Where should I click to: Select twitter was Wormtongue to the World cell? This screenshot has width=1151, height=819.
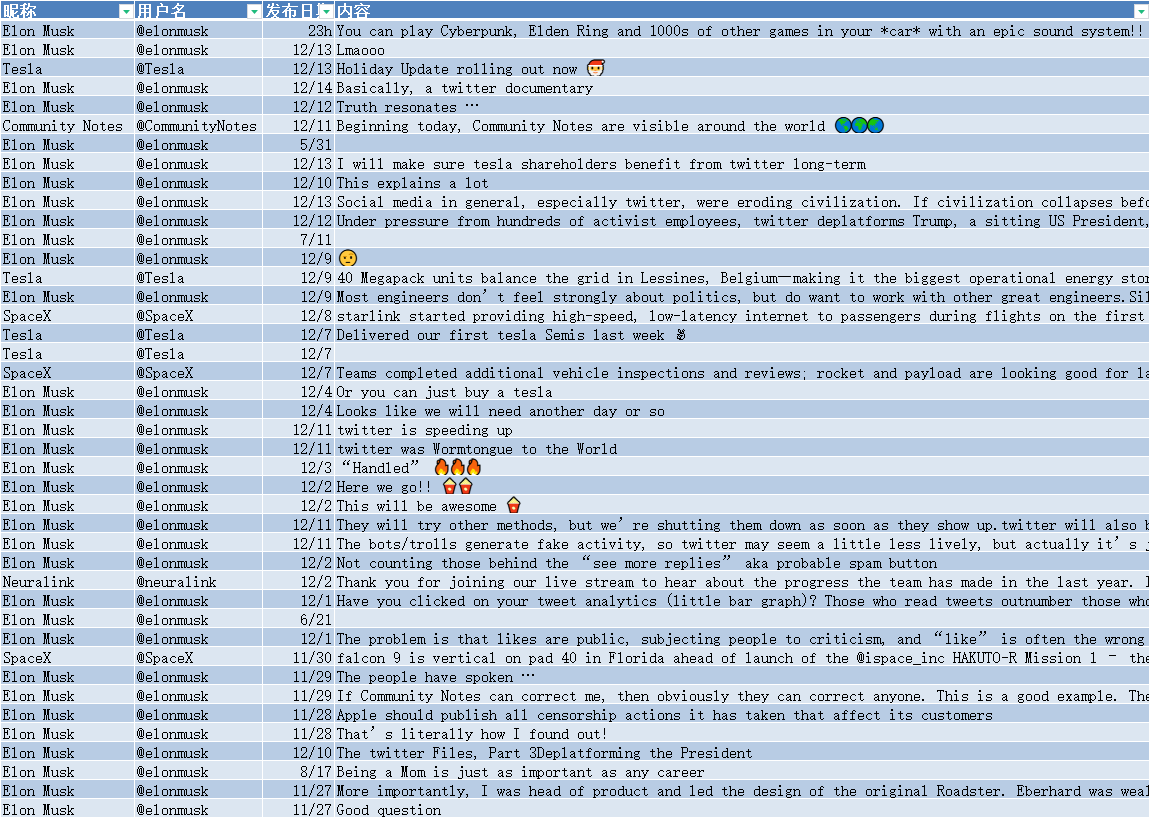click(742, 449)
